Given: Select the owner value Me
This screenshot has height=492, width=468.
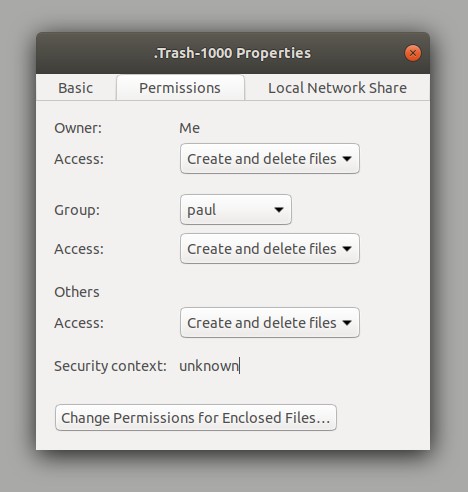Looking at the screenshot, I should coord(190,128).
